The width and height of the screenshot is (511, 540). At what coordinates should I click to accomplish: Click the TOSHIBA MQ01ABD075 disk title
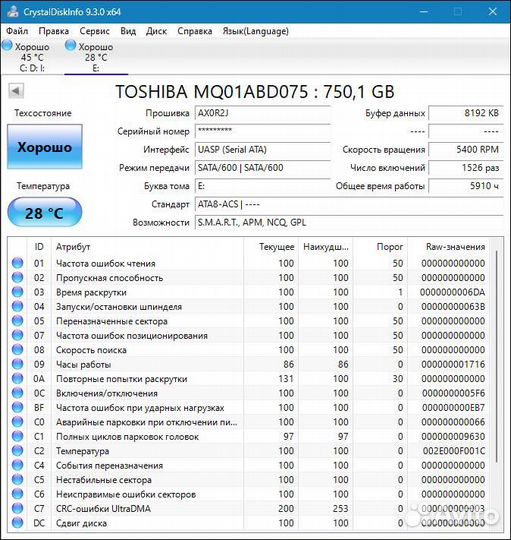[255, 92]
